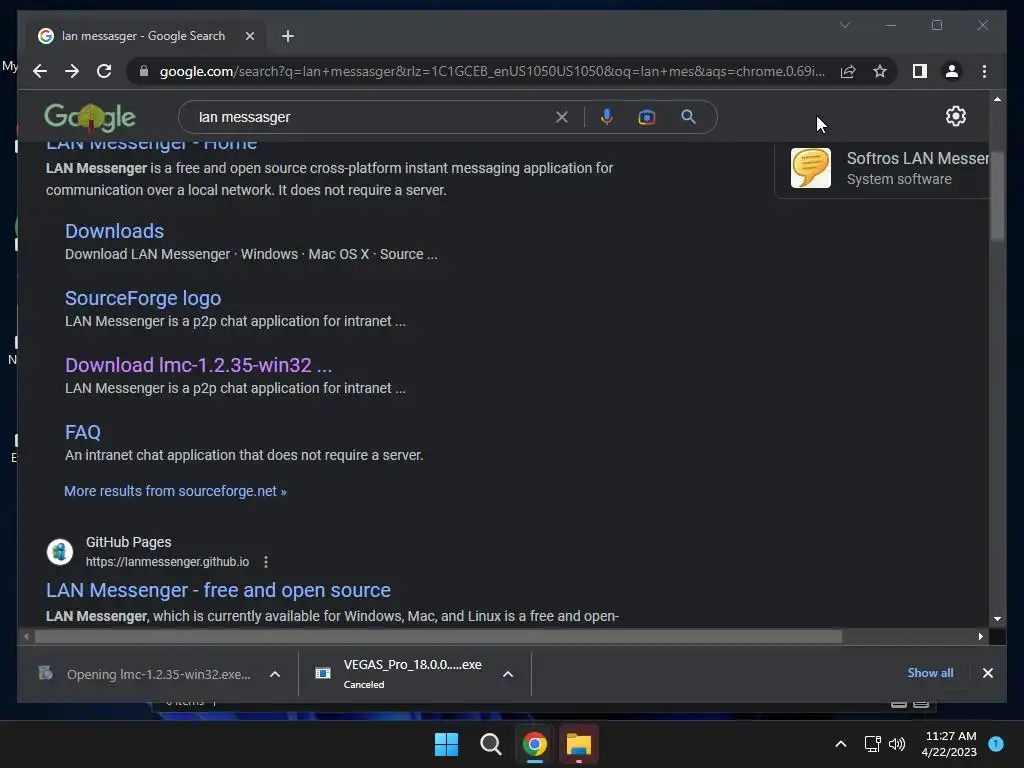This screenshot has width=1024, height=768.
Task: Open LAN Messenger - free and open source
Action: (218, 590)
